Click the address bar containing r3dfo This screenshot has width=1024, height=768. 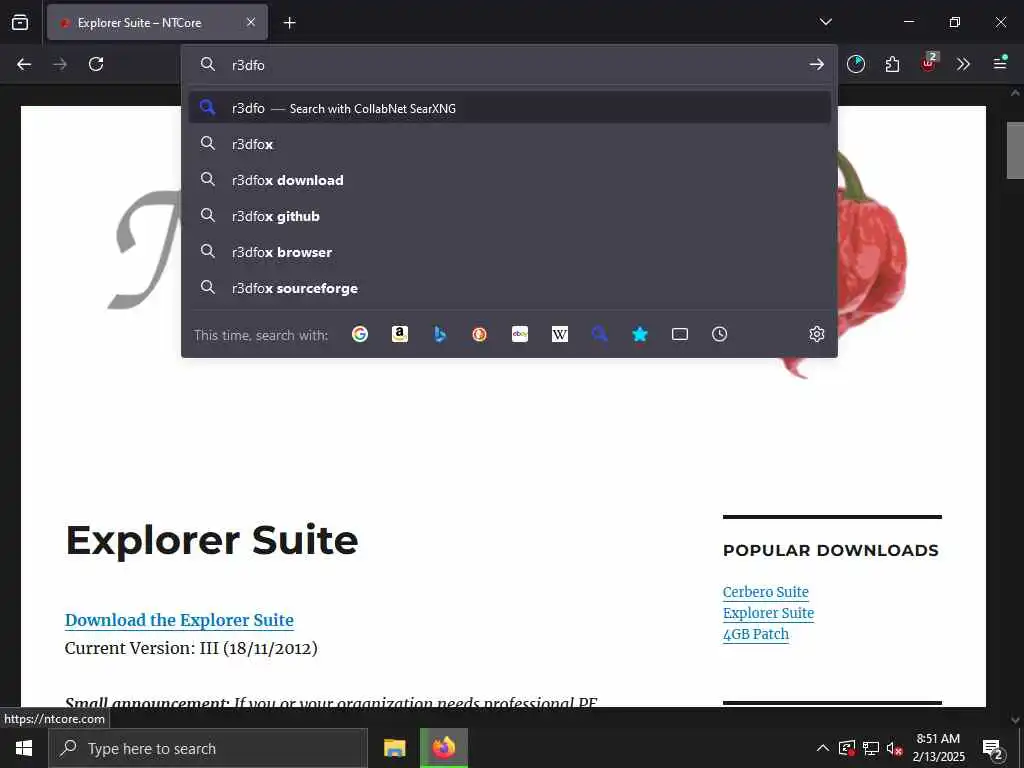click(509, 65)
